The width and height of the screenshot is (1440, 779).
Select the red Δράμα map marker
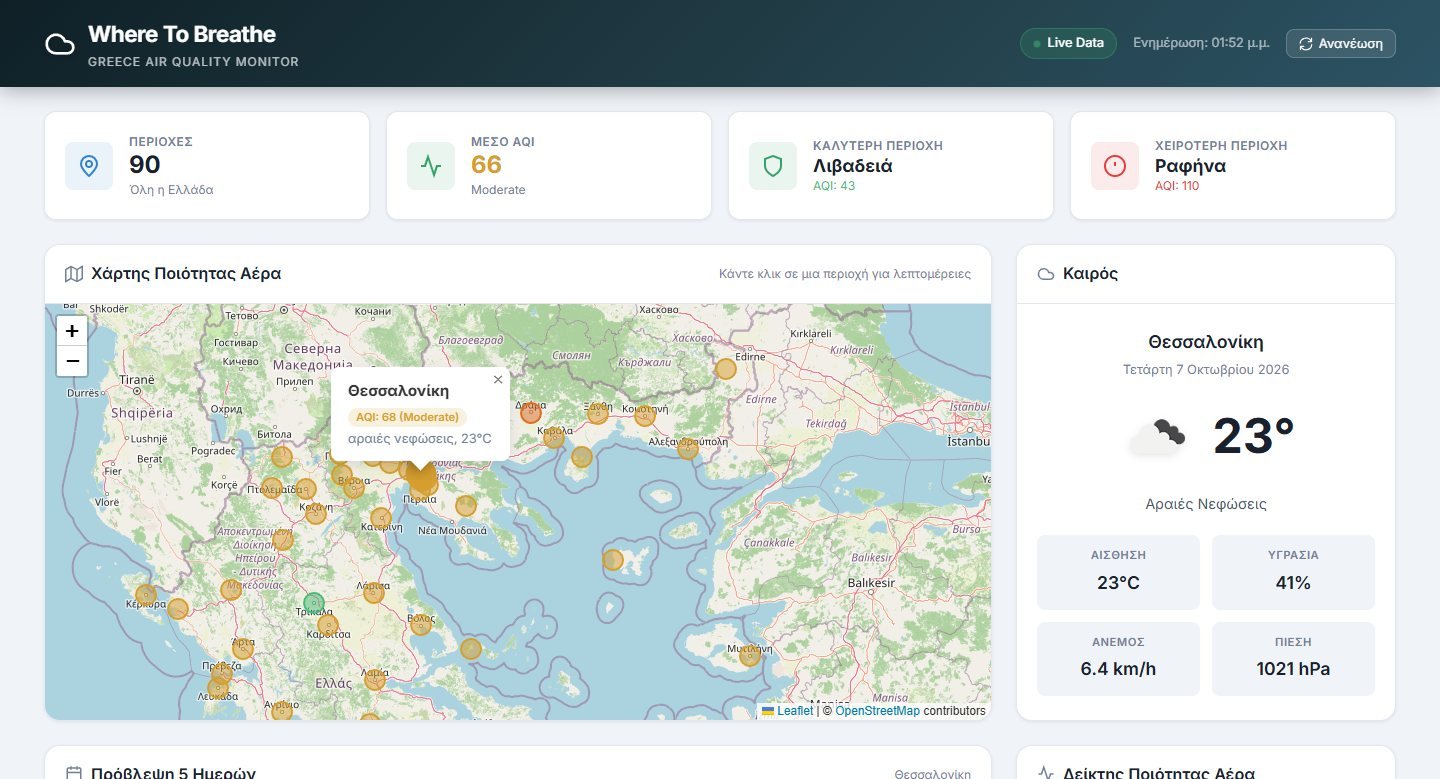tap(531, 412)
